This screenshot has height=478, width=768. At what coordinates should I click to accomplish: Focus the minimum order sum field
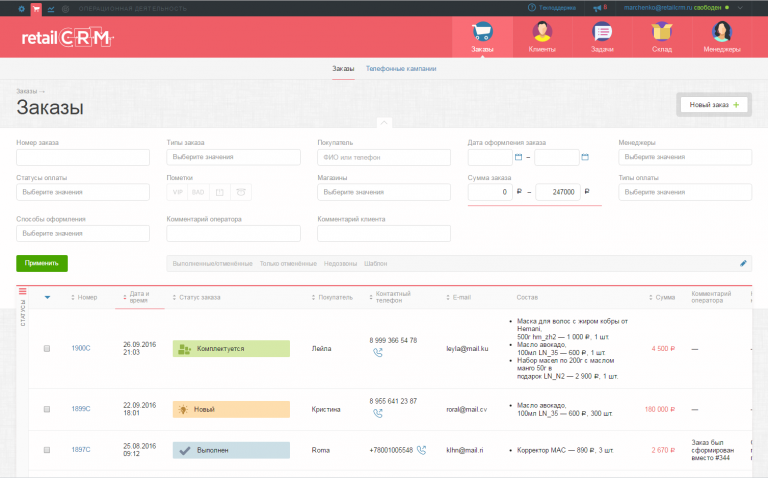[490, 192]
